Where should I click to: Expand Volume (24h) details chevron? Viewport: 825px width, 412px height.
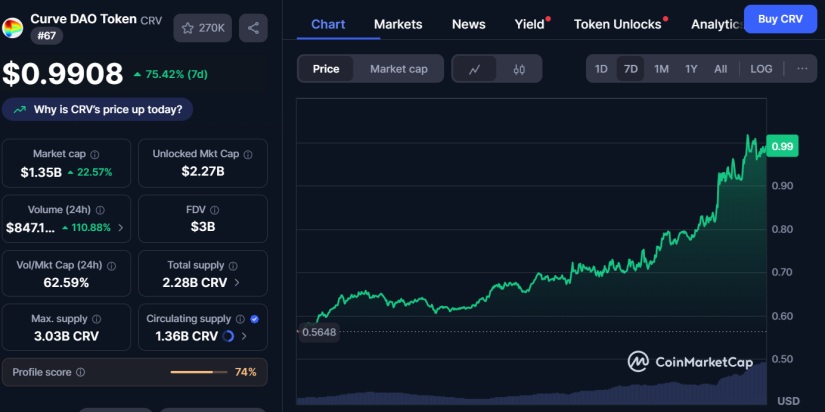[121, 228]
